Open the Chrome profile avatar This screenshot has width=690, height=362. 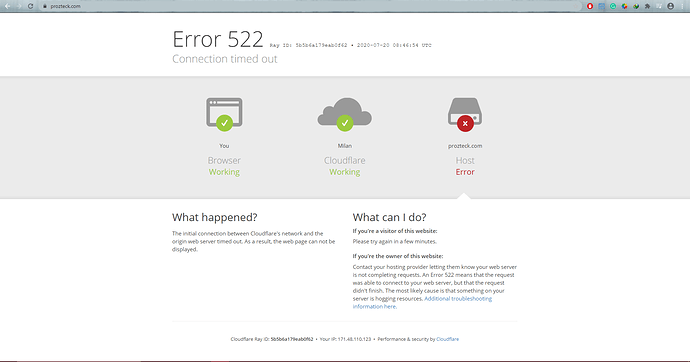(x=671, y=6)
